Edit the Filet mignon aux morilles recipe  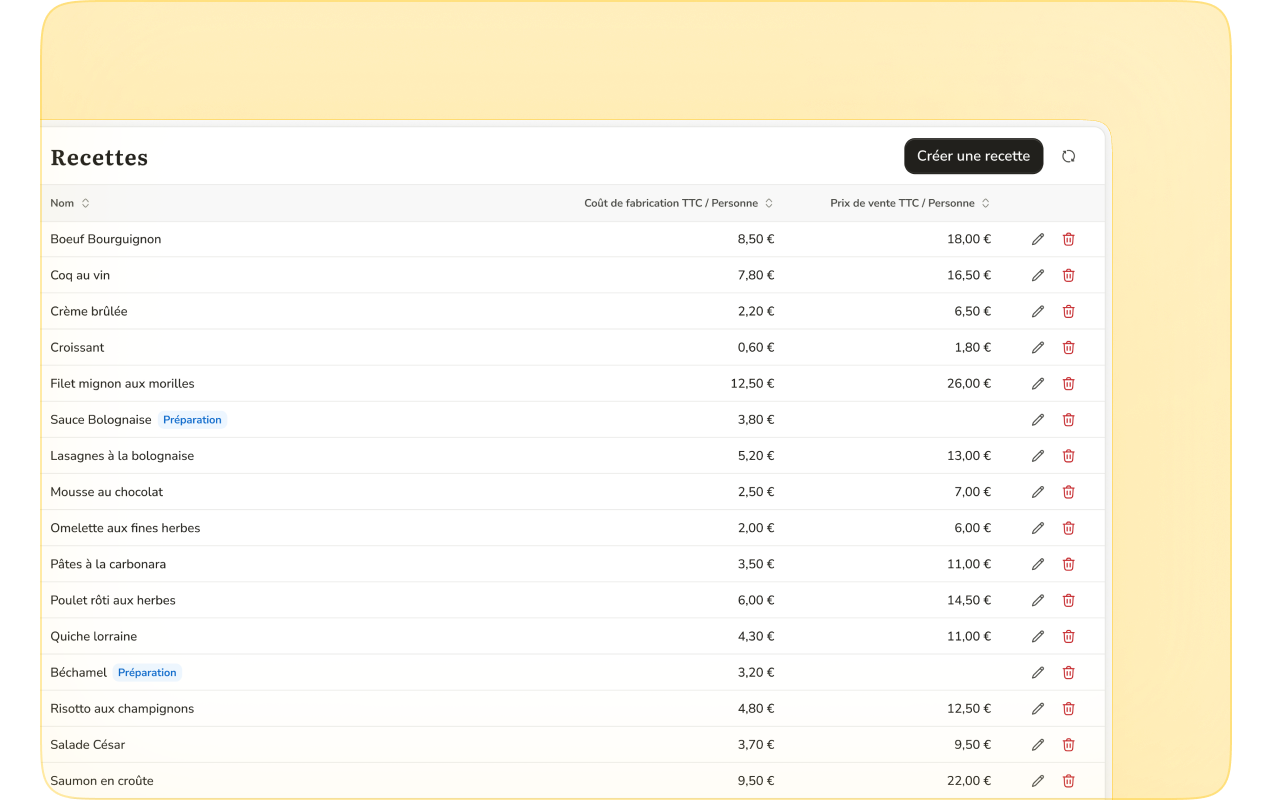click(1038, 383)
